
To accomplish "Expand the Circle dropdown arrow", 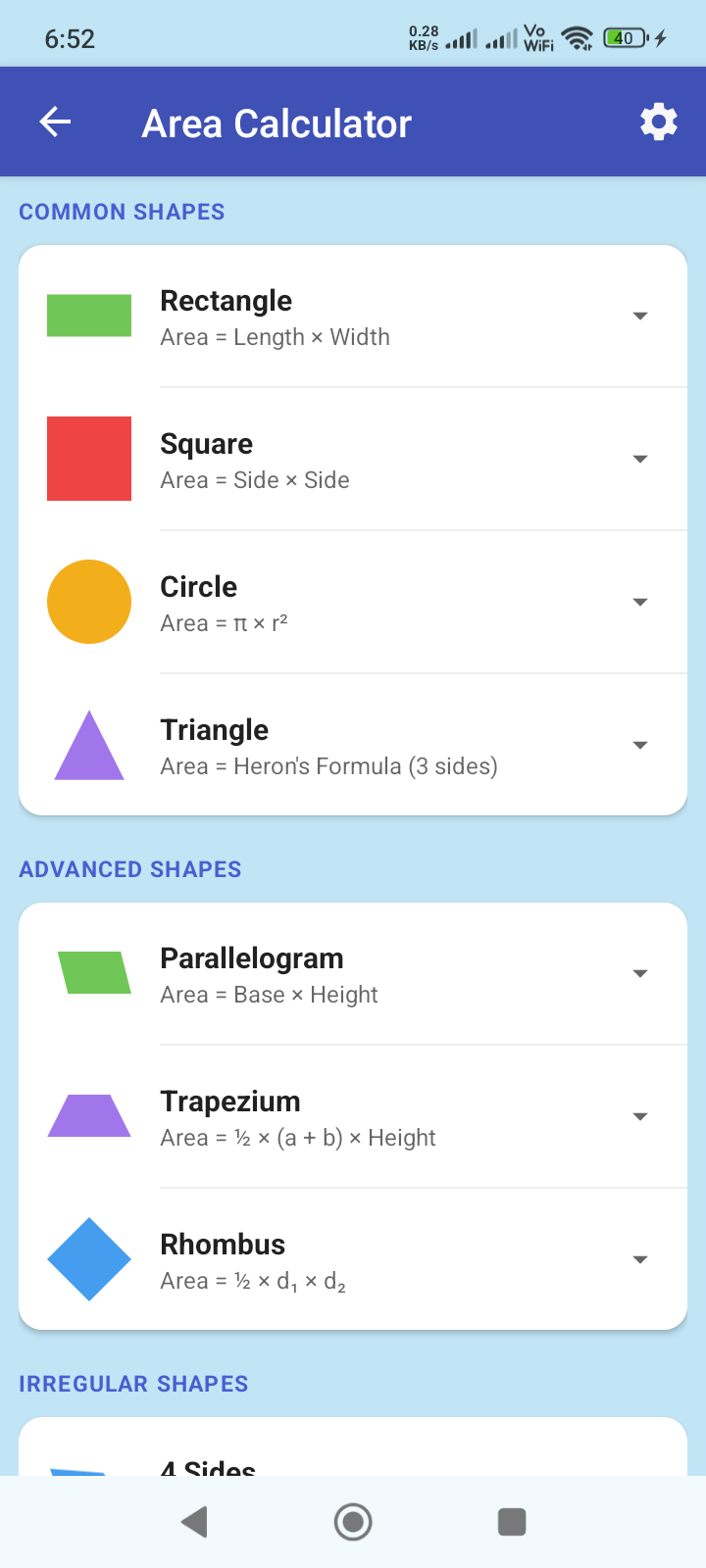I will tap(640, 602).
